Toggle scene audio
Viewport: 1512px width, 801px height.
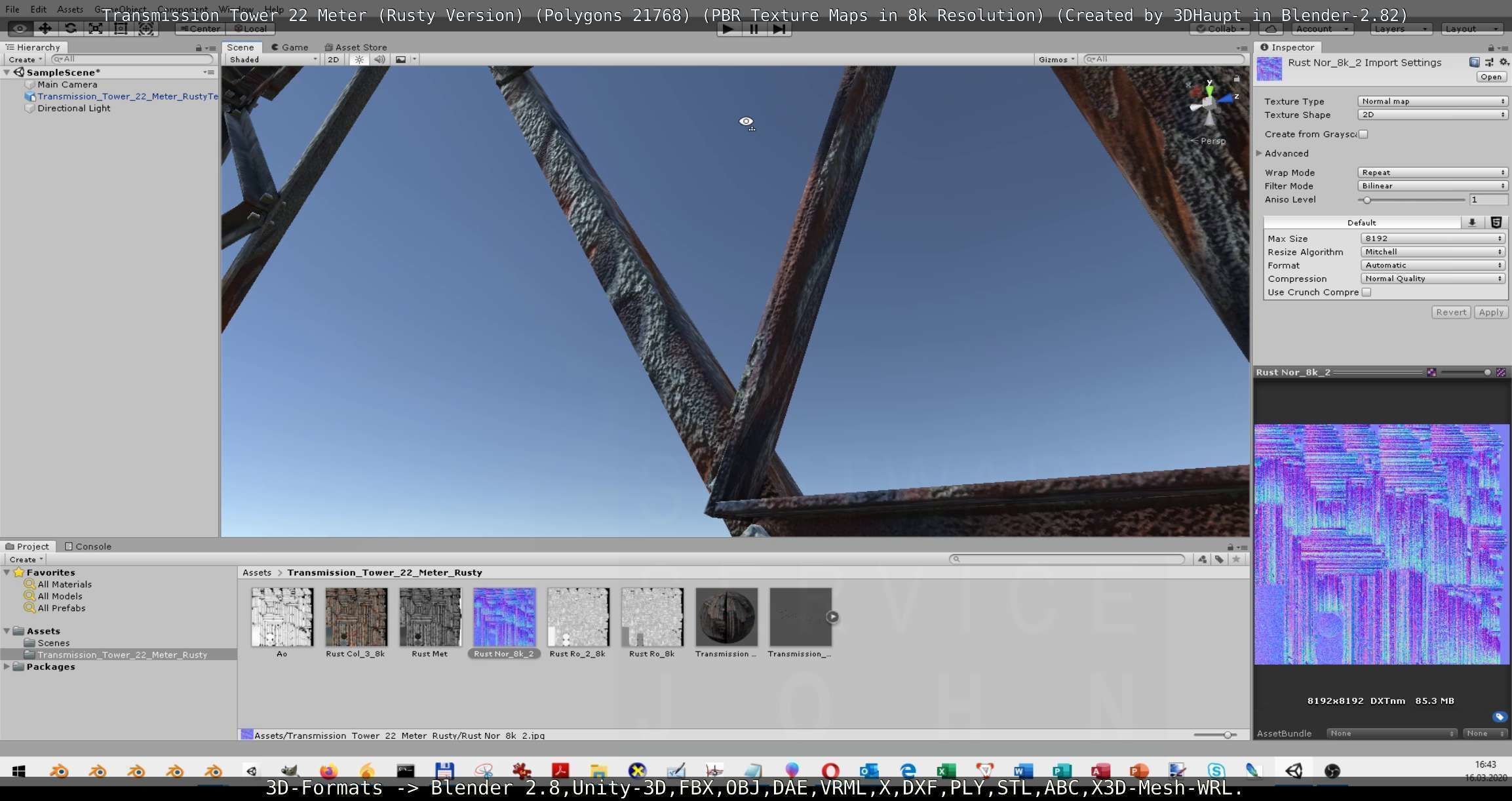click(379, 60)
